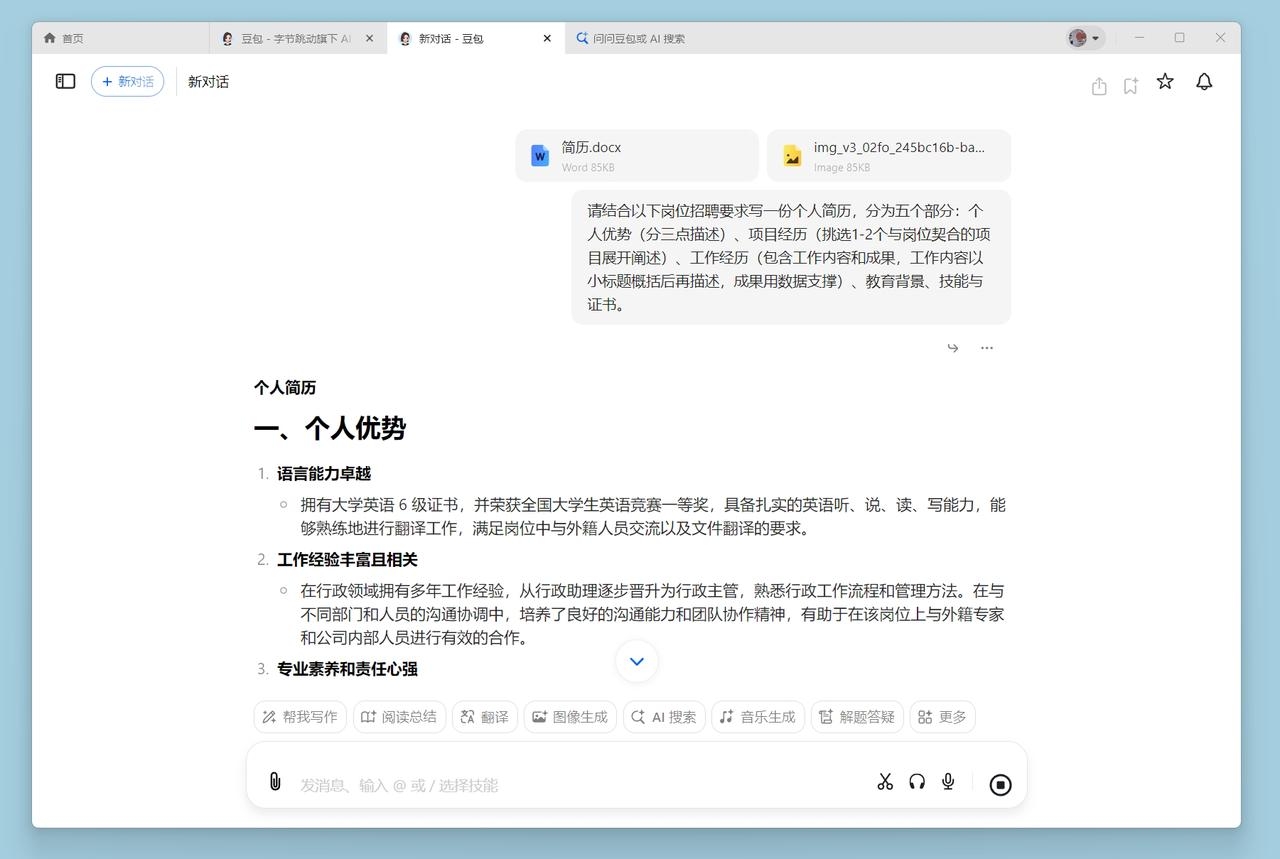The width and height of the screenshot is (1280, 859).
Task: Choose the 帮我写作 skill
Action: coord(300,717)
